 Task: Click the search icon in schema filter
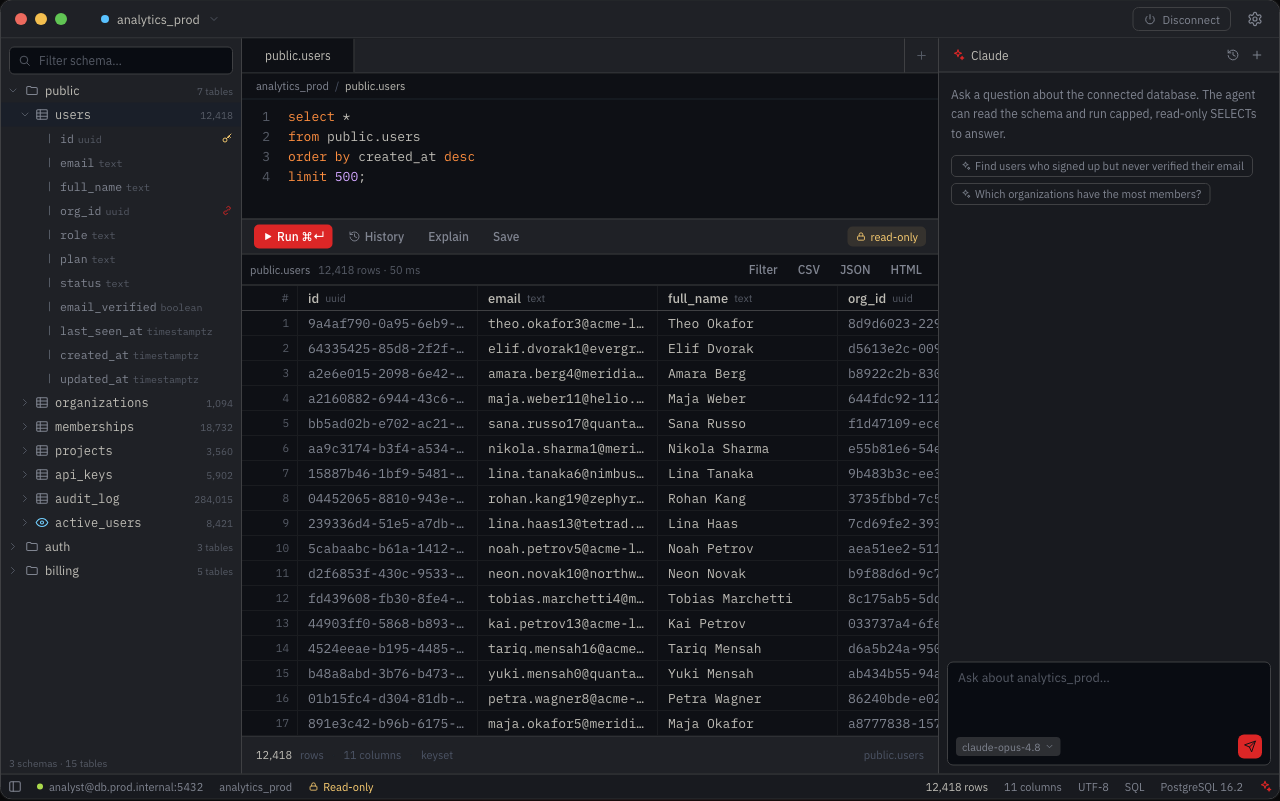[x=25, y=61]
